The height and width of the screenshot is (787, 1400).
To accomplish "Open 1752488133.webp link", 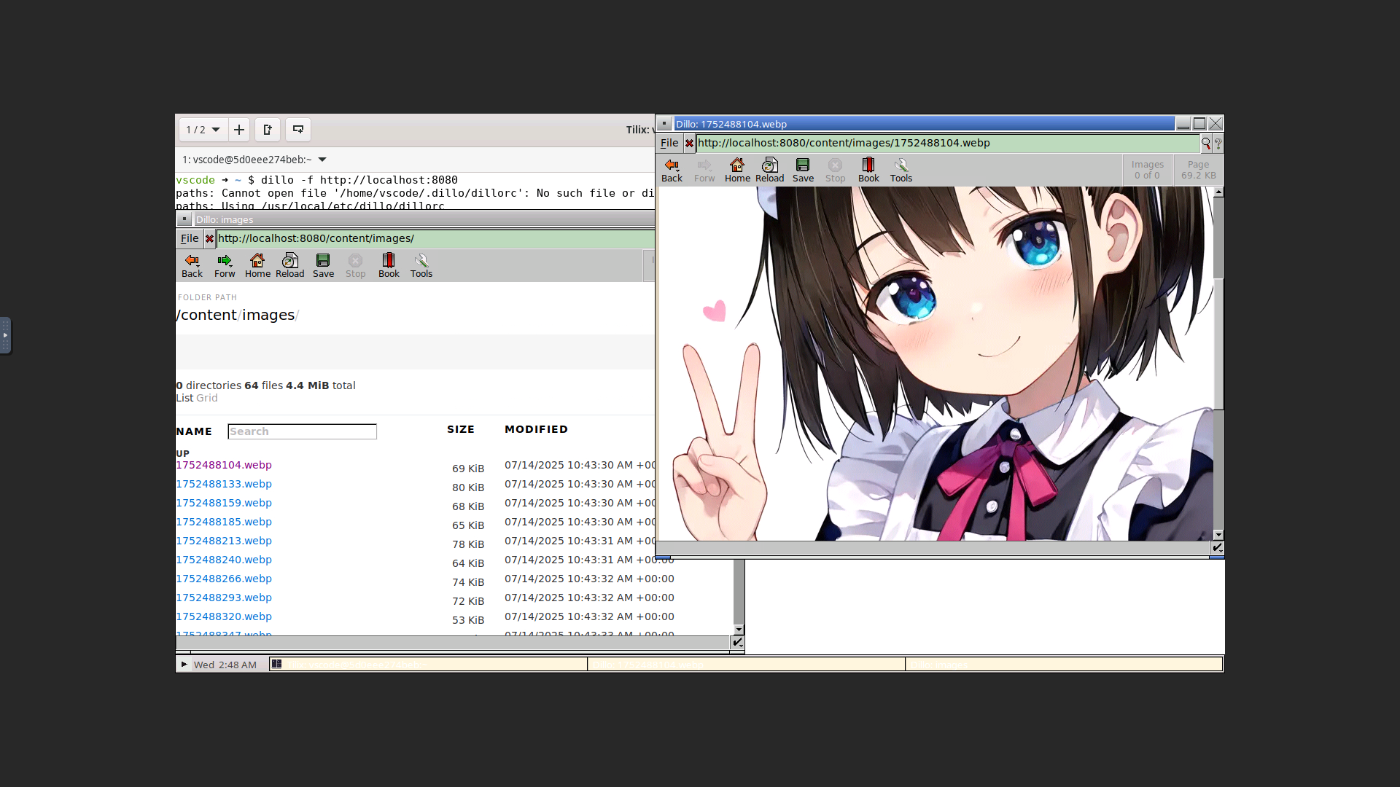I will pos(224,484).
